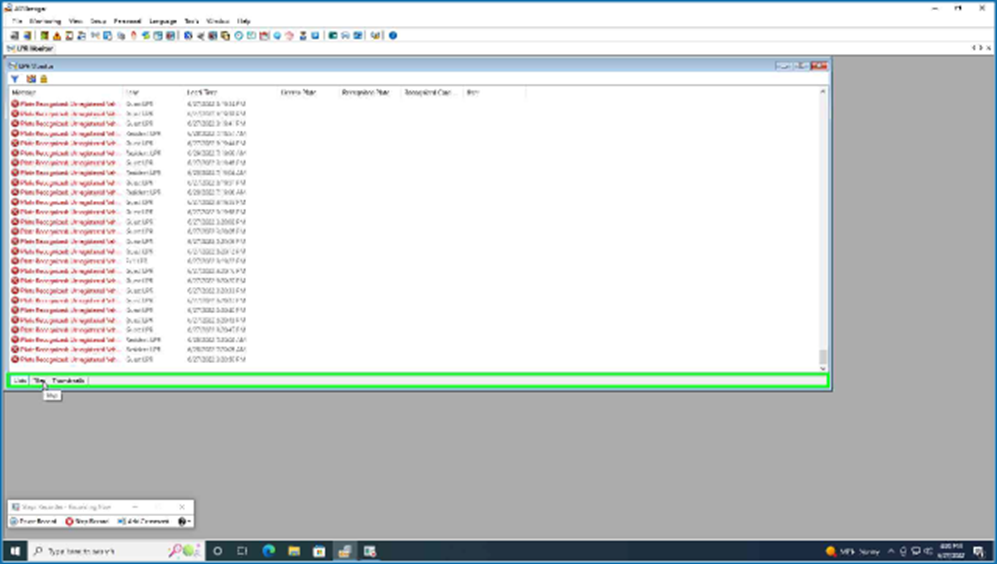Open File Explorer from the taskbar
The height and width of the screenshot is (564, 997).
point(294,551)
